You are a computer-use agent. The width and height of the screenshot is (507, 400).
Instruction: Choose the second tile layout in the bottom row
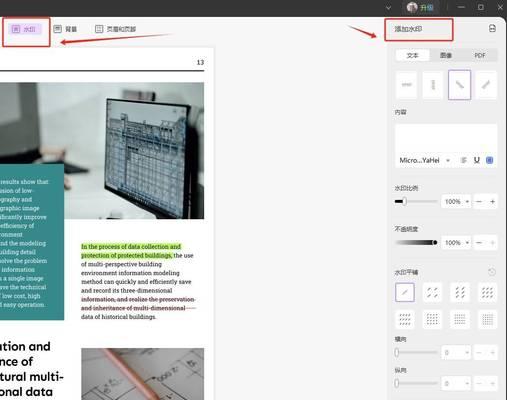(432, 319)
